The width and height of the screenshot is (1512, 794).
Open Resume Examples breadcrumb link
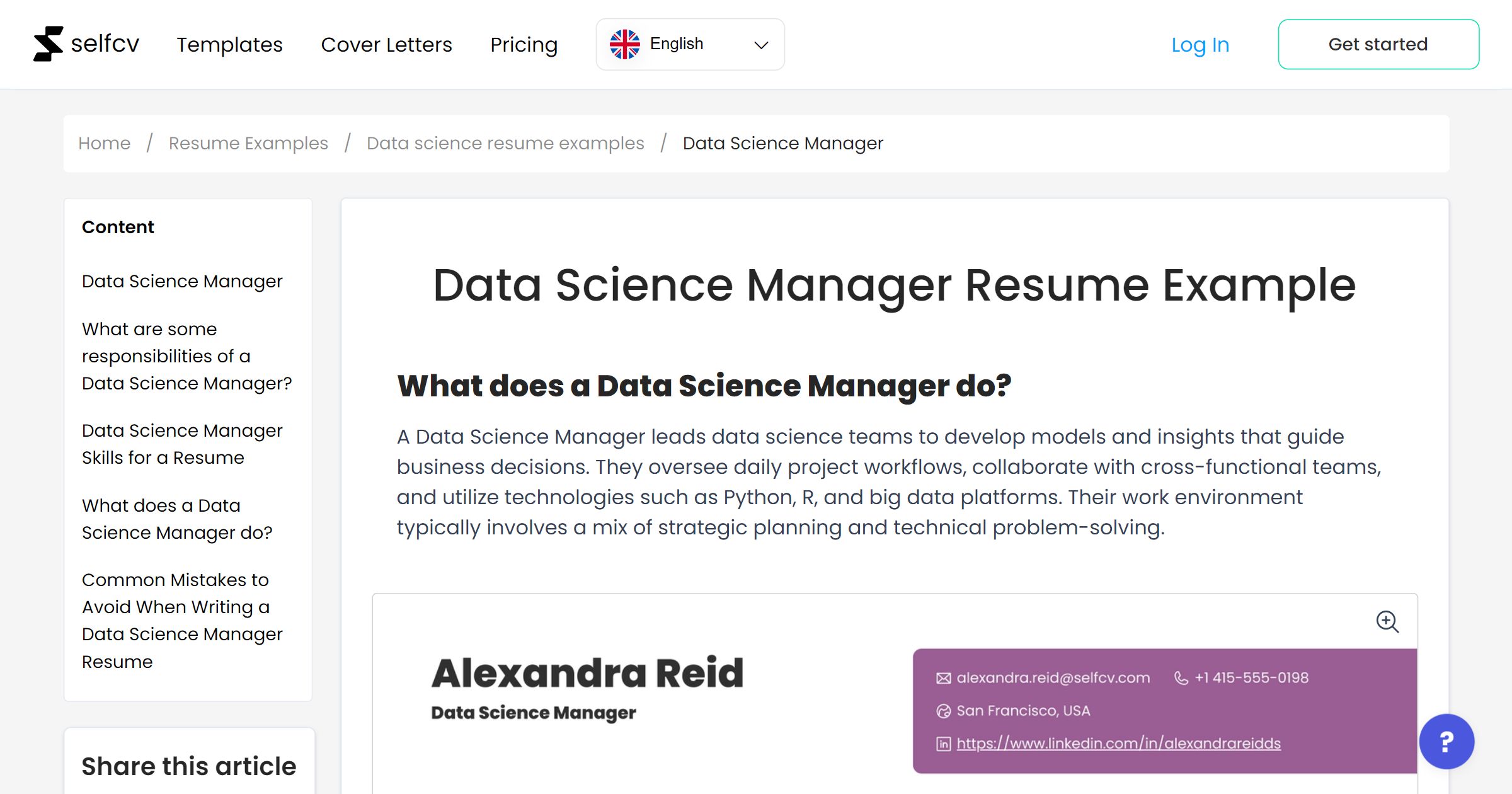248,143
